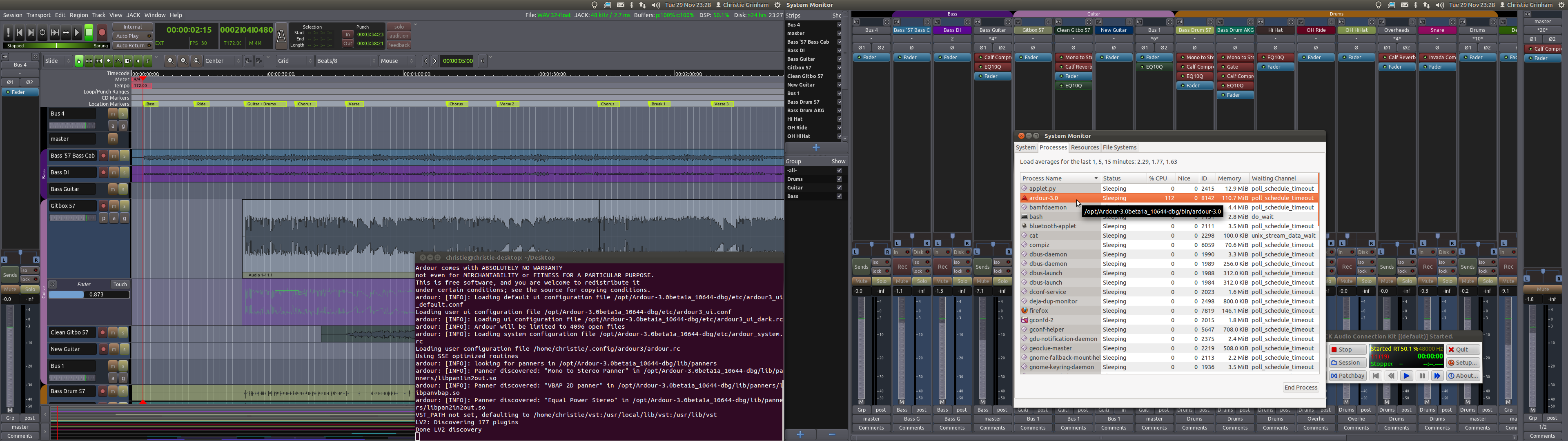Toggle visibility checkbox for Hi Hat strip
The height and width of the screenshot is (441, 1568).
[x=839, y=119]
